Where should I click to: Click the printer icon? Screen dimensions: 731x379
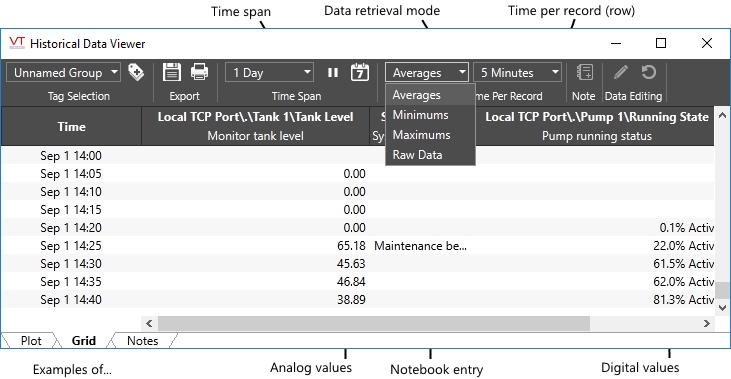(x=200, y=72)
